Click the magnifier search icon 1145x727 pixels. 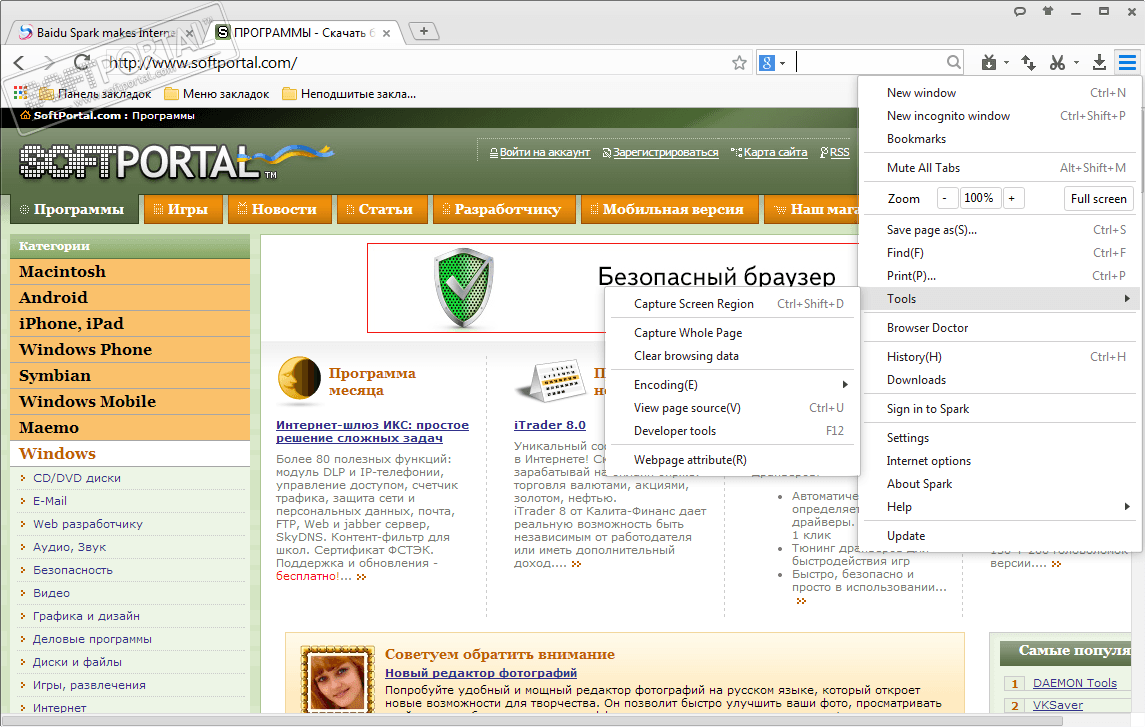954,63
